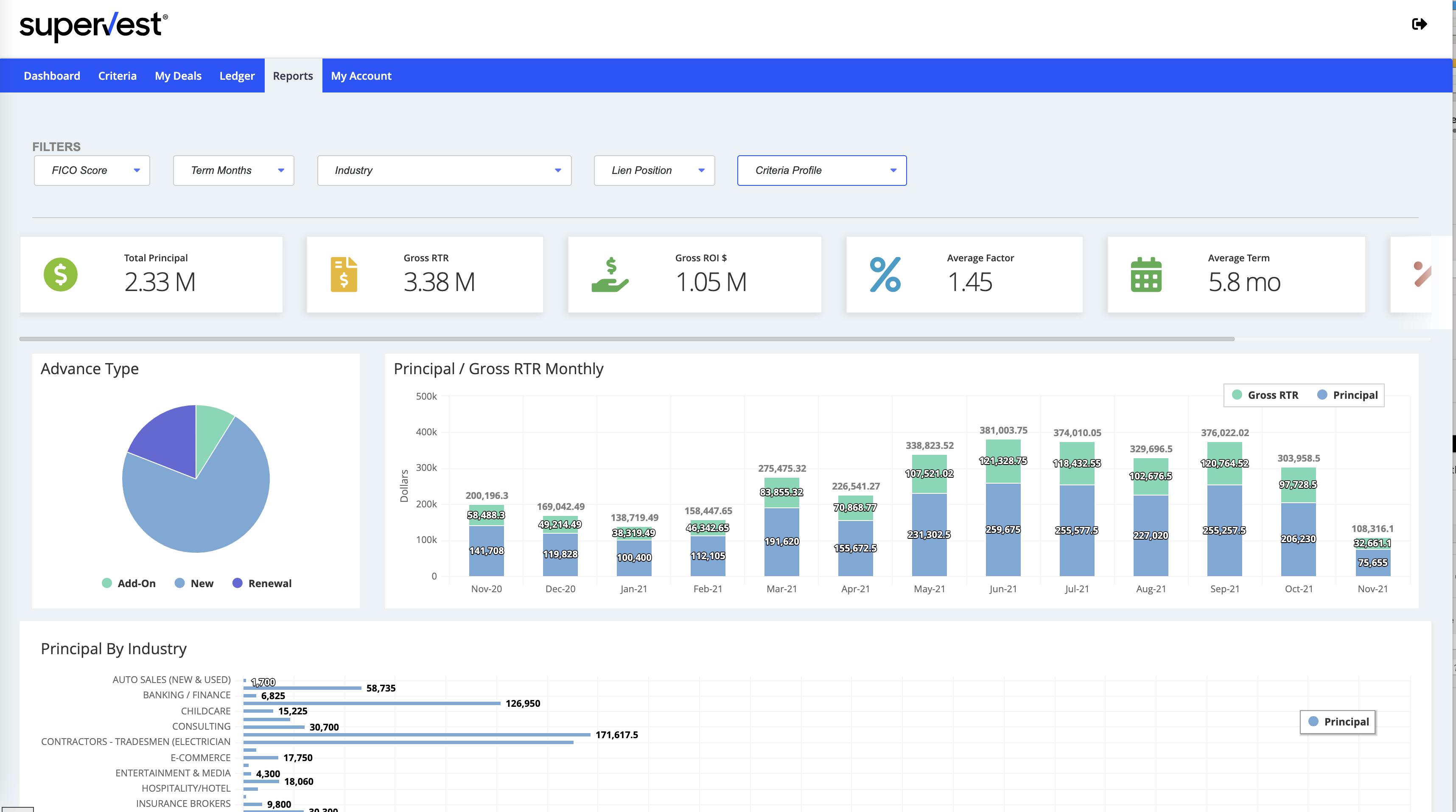
Task: Open the FICO Score filter dropdown
Action: [x=92, y=170]
